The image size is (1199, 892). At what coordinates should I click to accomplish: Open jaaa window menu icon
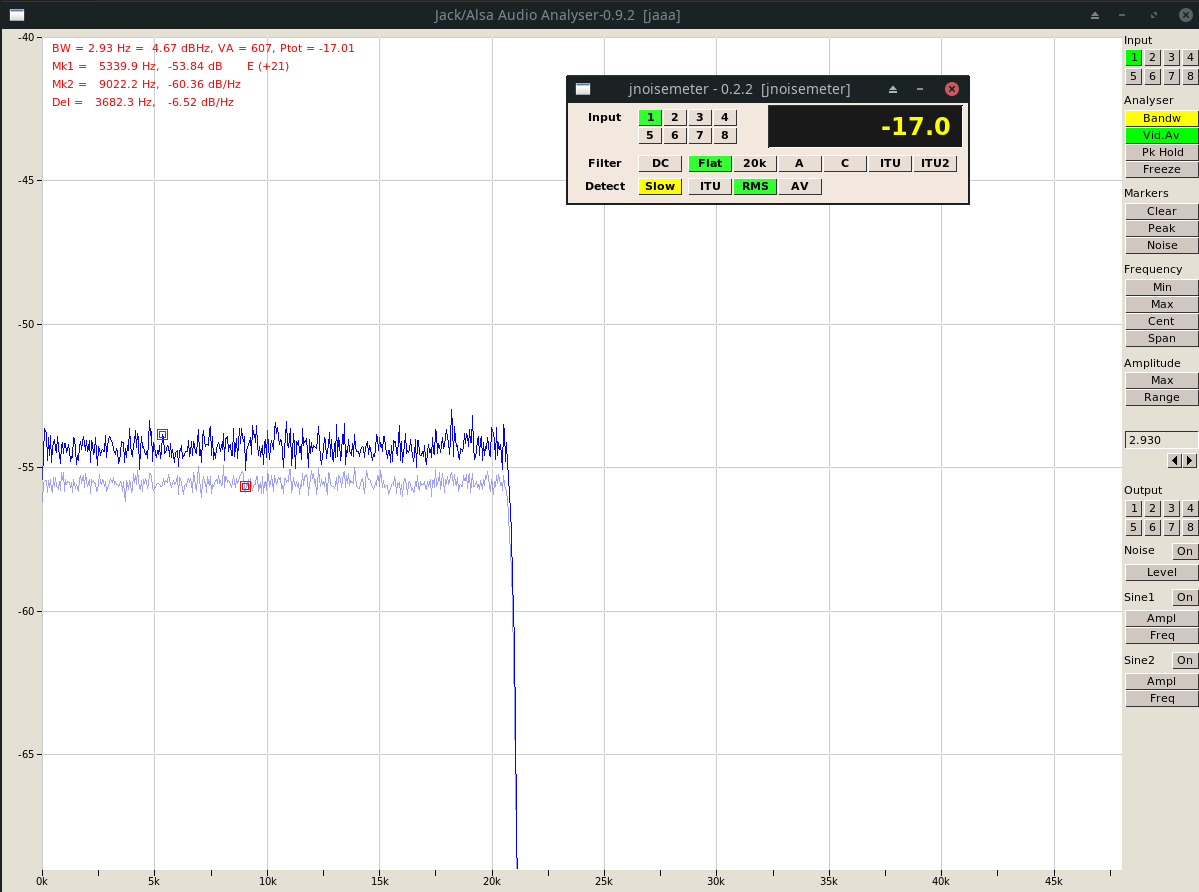[x=16, y=15]
